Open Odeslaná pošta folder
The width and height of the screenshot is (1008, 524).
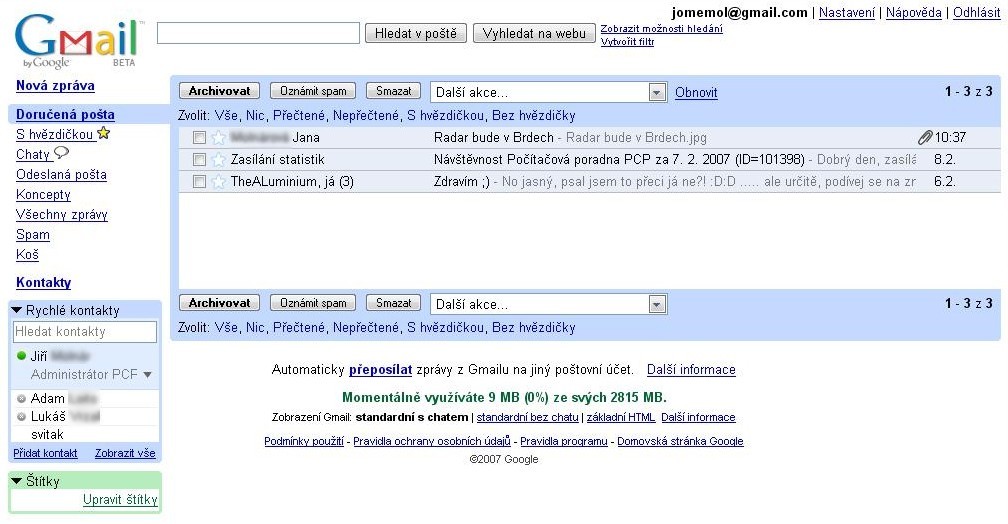coord(61,174)
